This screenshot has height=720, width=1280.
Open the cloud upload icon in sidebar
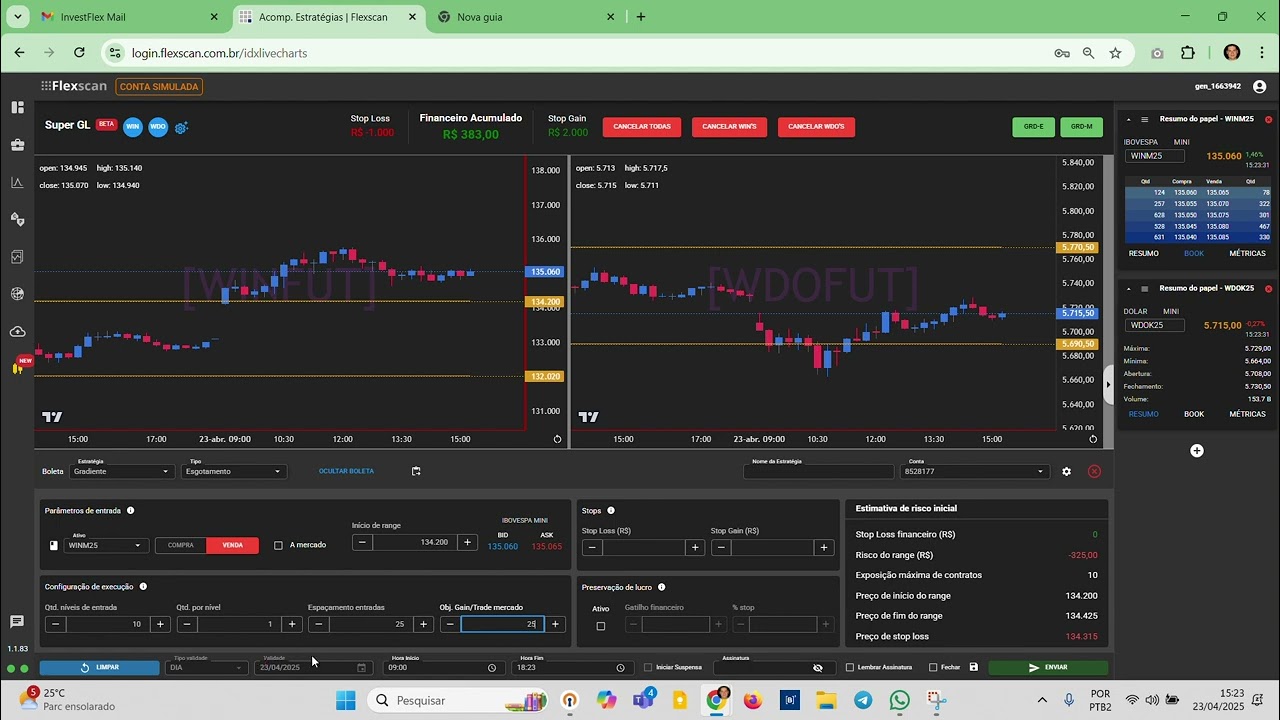17,331
